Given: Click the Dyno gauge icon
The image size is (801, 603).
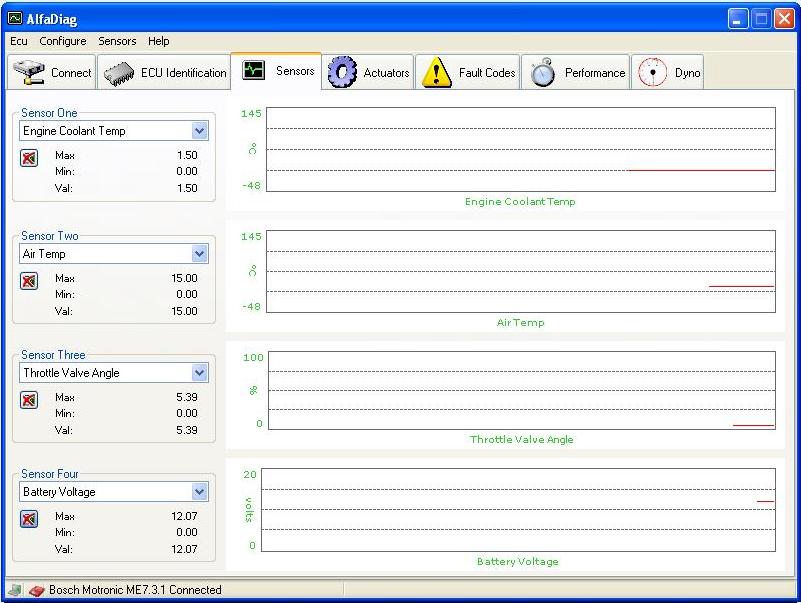Looking at the screenshot, I should click(x=652, y=72).
